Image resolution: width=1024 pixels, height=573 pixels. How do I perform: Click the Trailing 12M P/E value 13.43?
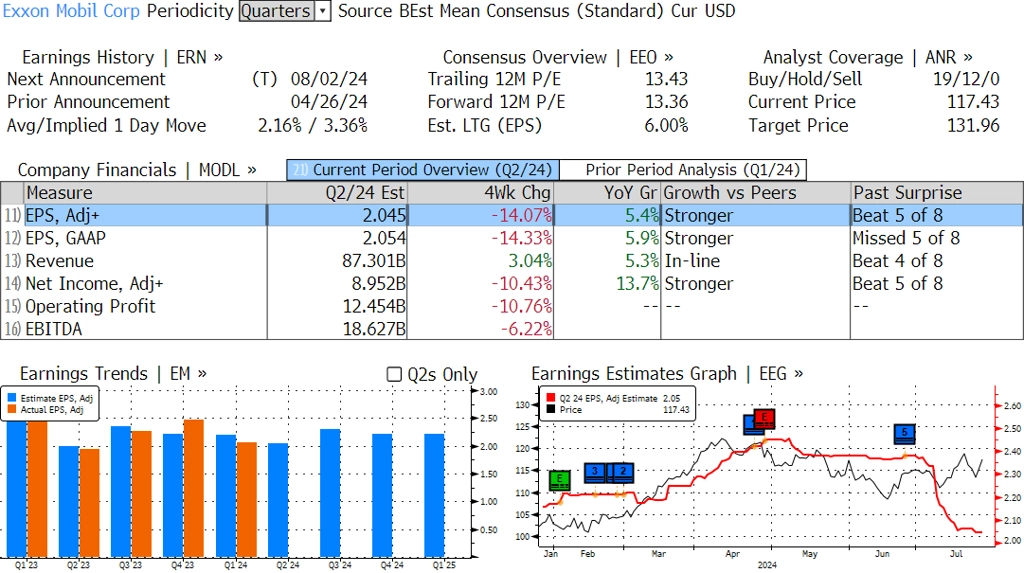coord(667,80)
